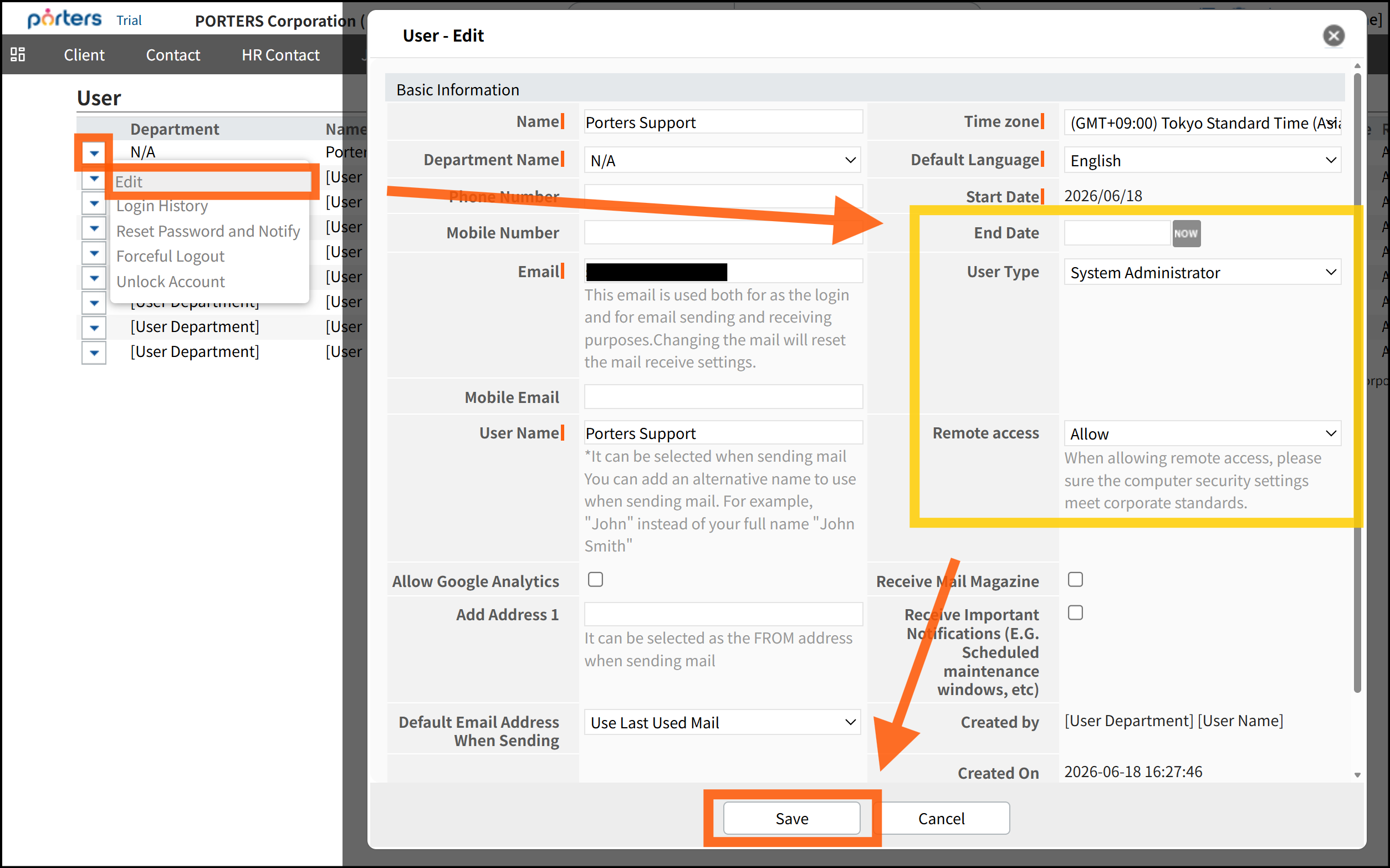The height and width of the screenshot is (868, 1390).
Task: Open row action arrow for N/A department
Action: 94,153
